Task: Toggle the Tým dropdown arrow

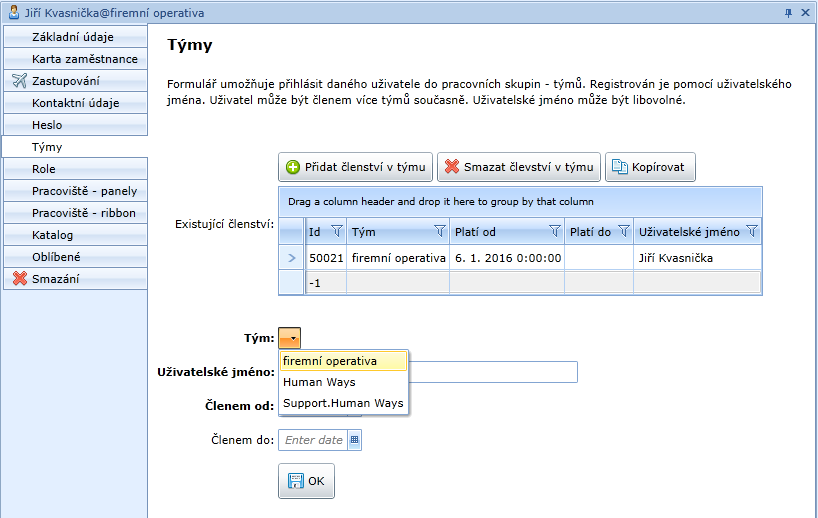Action: coord(289,339)
